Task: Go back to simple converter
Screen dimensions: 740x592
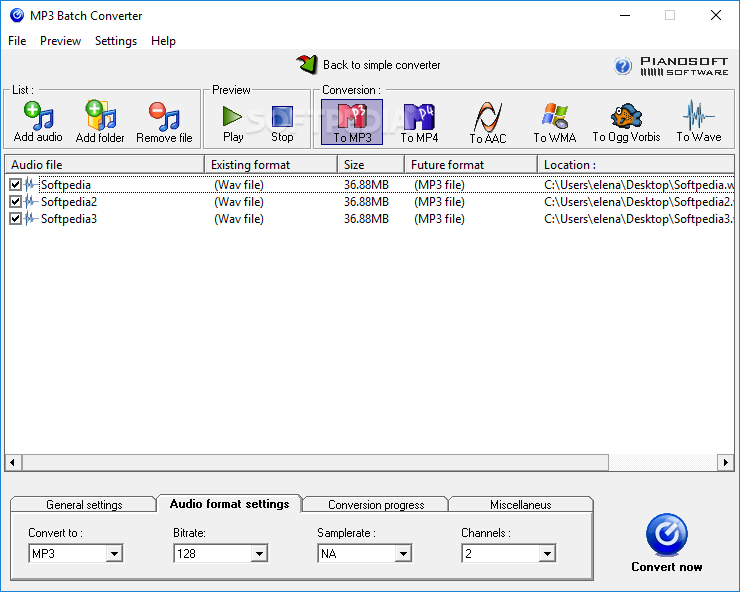Action: 369,65
